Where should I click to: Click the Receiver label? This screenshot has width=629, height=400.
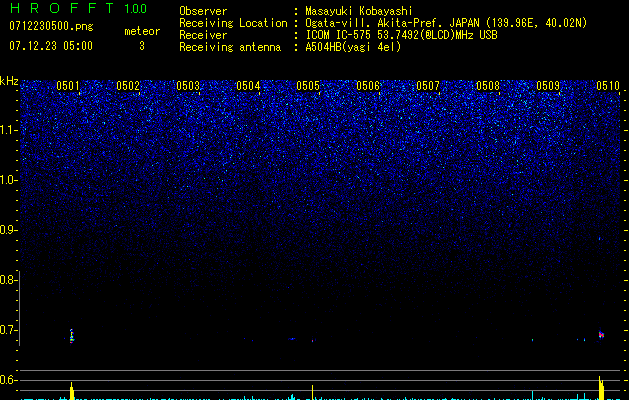(203, 35)
